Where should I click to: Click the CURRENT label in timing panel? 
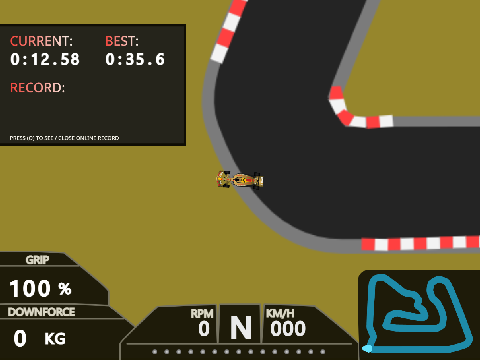pyautogui.click(x=41, y=41)
